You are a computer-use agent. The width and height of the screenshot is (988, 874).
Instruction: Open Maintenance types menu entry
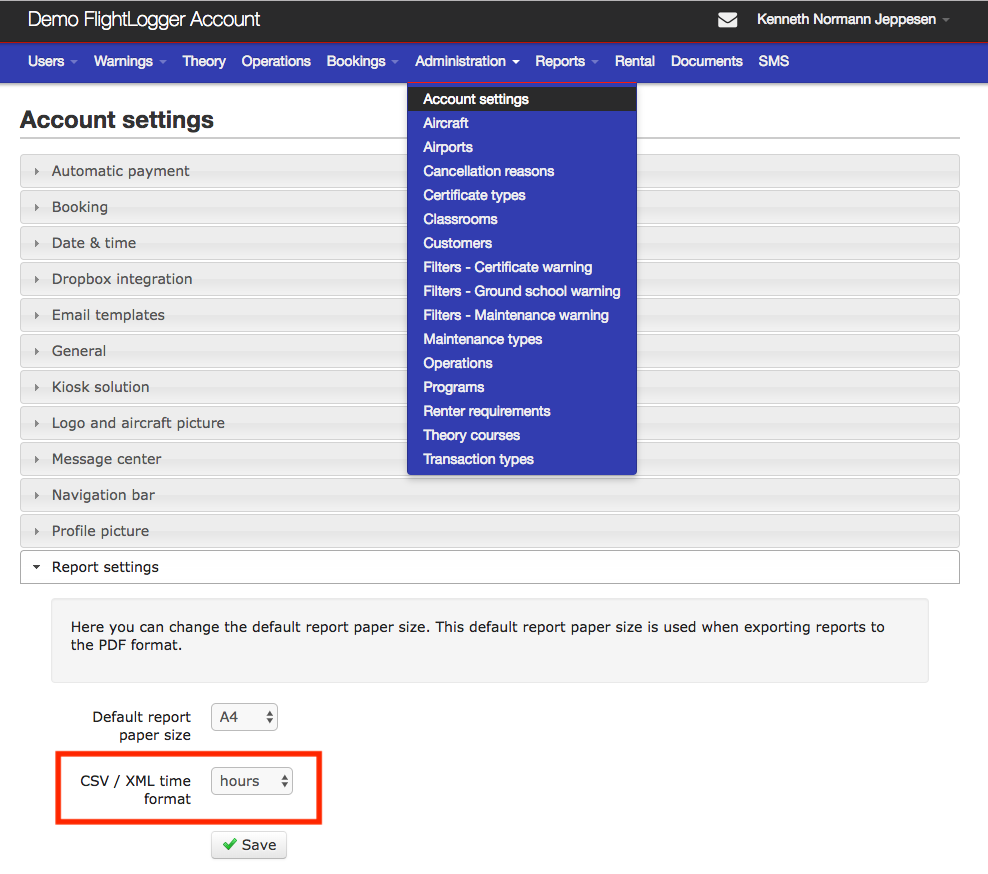pyautogui.click(x=522, y=338)
